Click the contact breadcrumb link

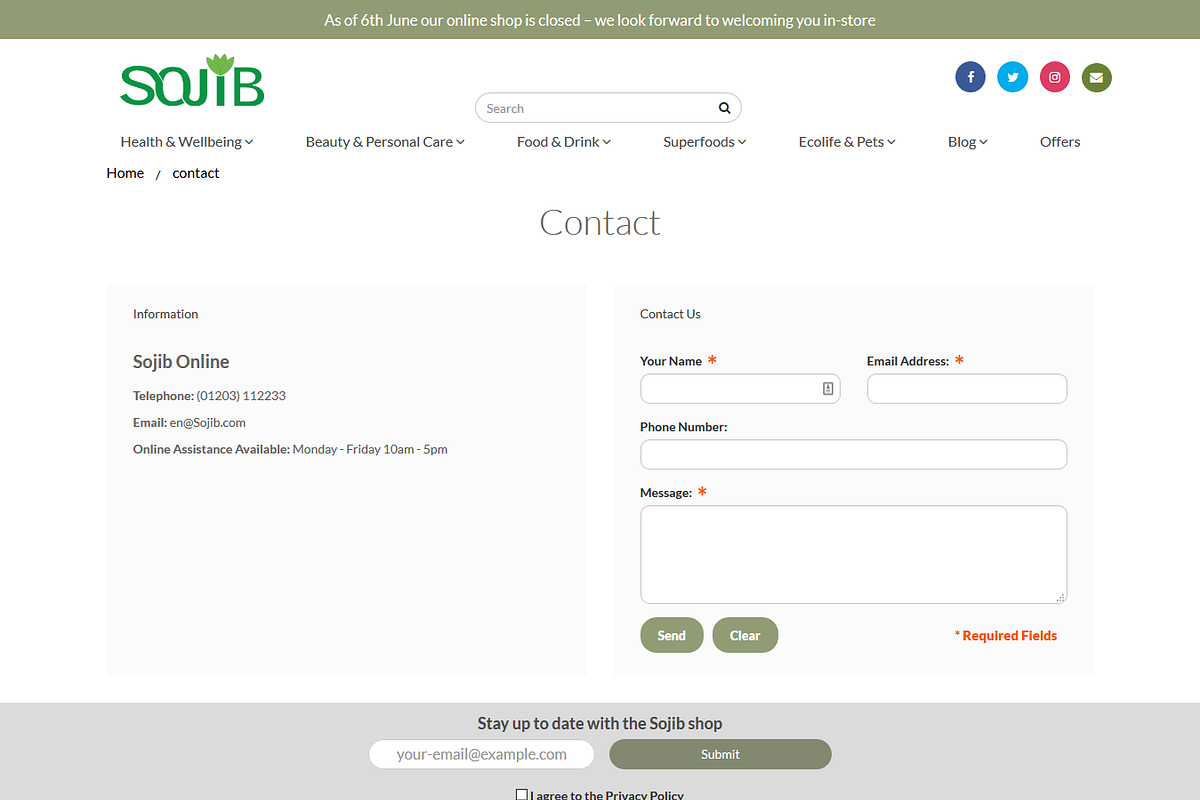pyautogui.click(x=196, y=173)
